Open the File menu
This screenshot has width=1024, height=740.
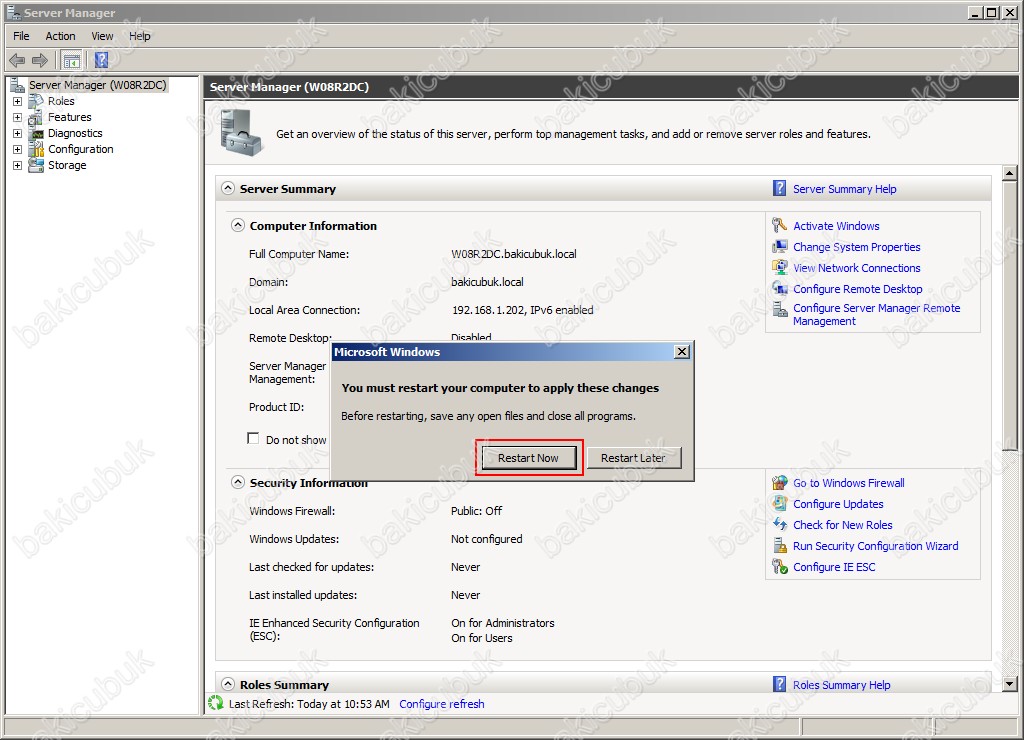click(22, 36)
